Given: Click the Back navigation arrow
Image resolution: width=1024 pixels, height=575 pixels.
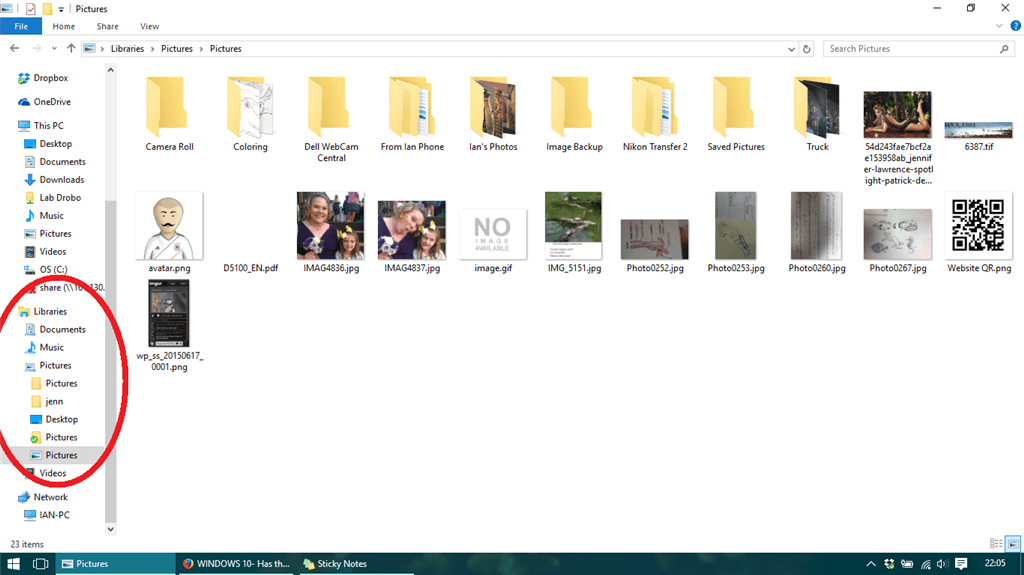Looking at the screenshot, I should pyautogui.click(x=14, y=48).
